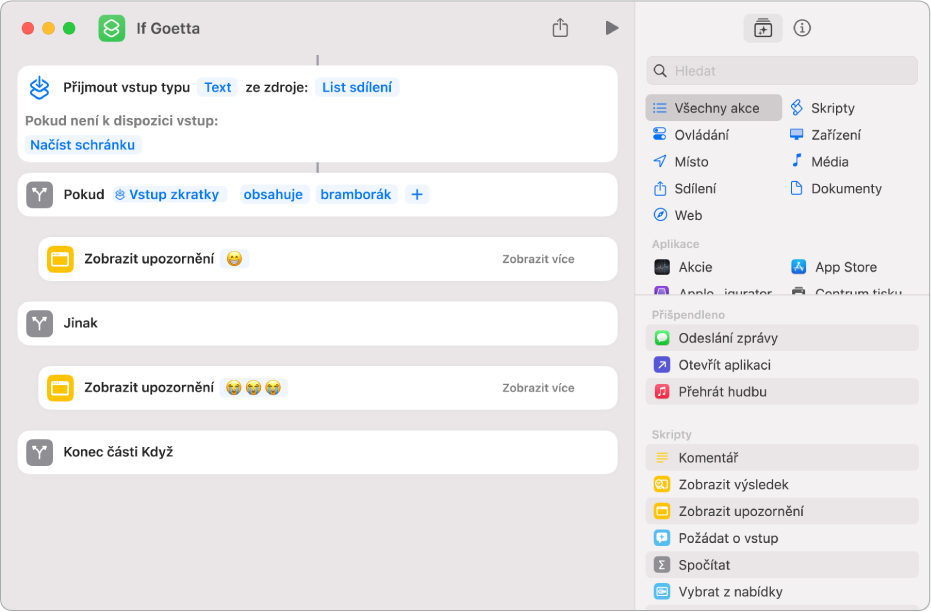Edit the grinning emoji alert text
This screenshot has width=931, height=612.
point(235,259)
